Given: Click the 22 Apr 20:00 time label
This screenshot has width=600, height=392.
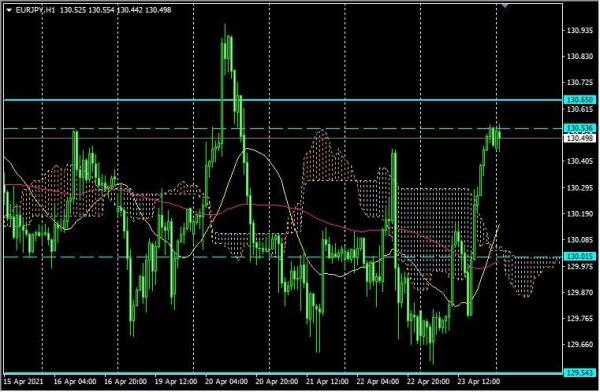Looking at the screenshot, I should [x=428, y=382].
